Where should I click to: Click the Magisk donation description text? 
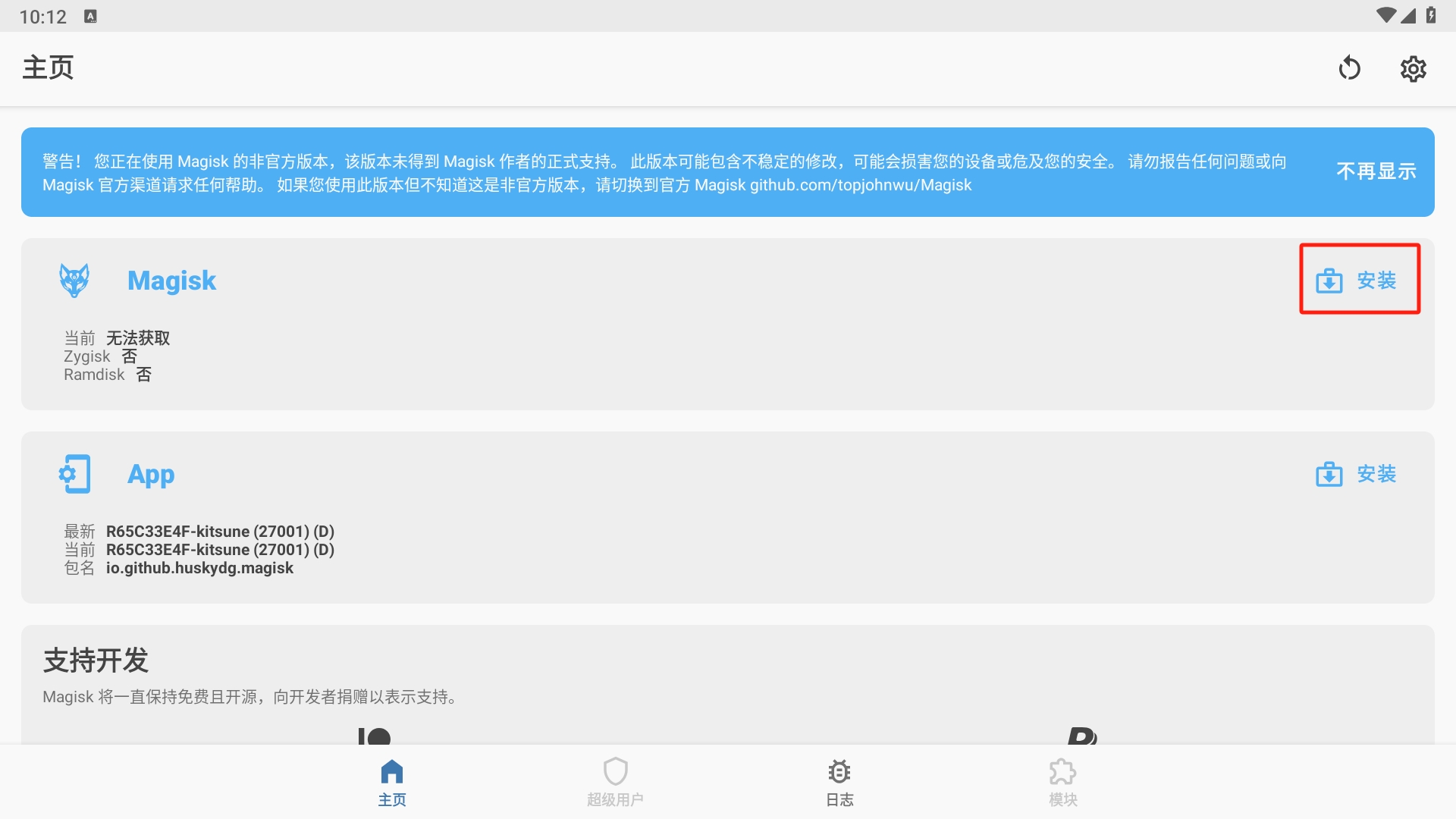[252, 697]
